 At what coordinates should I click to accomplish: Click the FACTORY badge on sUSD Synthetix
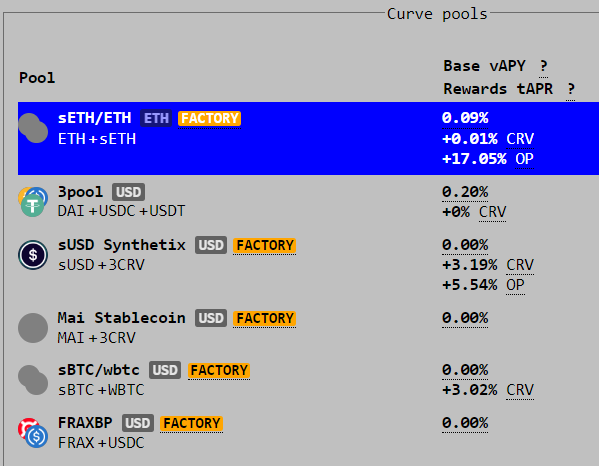click(x=264, y=245)
